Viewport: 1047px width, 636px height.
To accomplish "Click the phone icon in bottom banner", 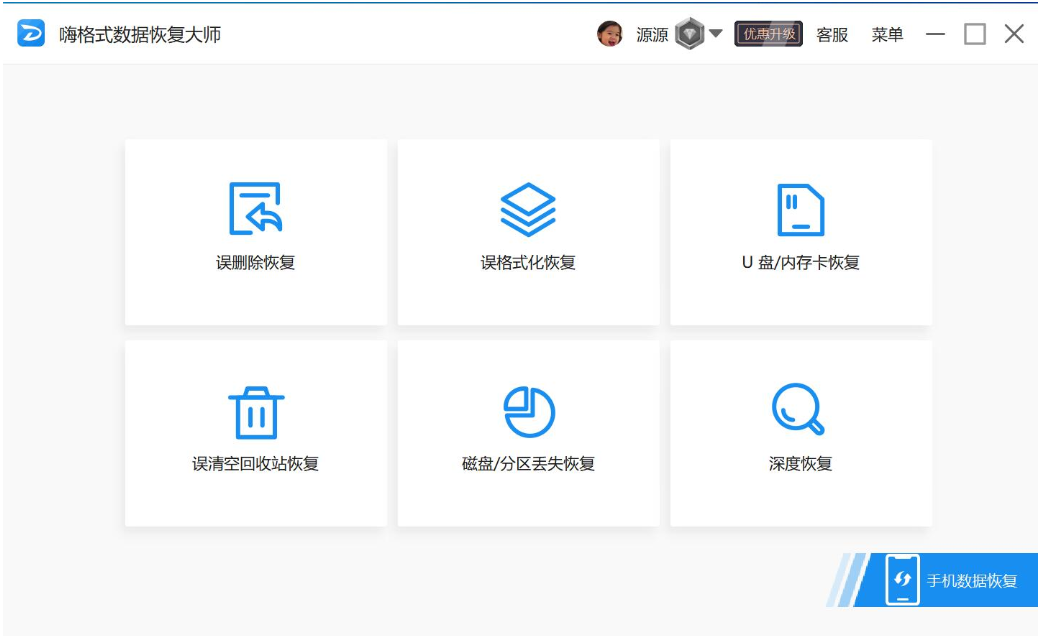I will click(902, 579).
